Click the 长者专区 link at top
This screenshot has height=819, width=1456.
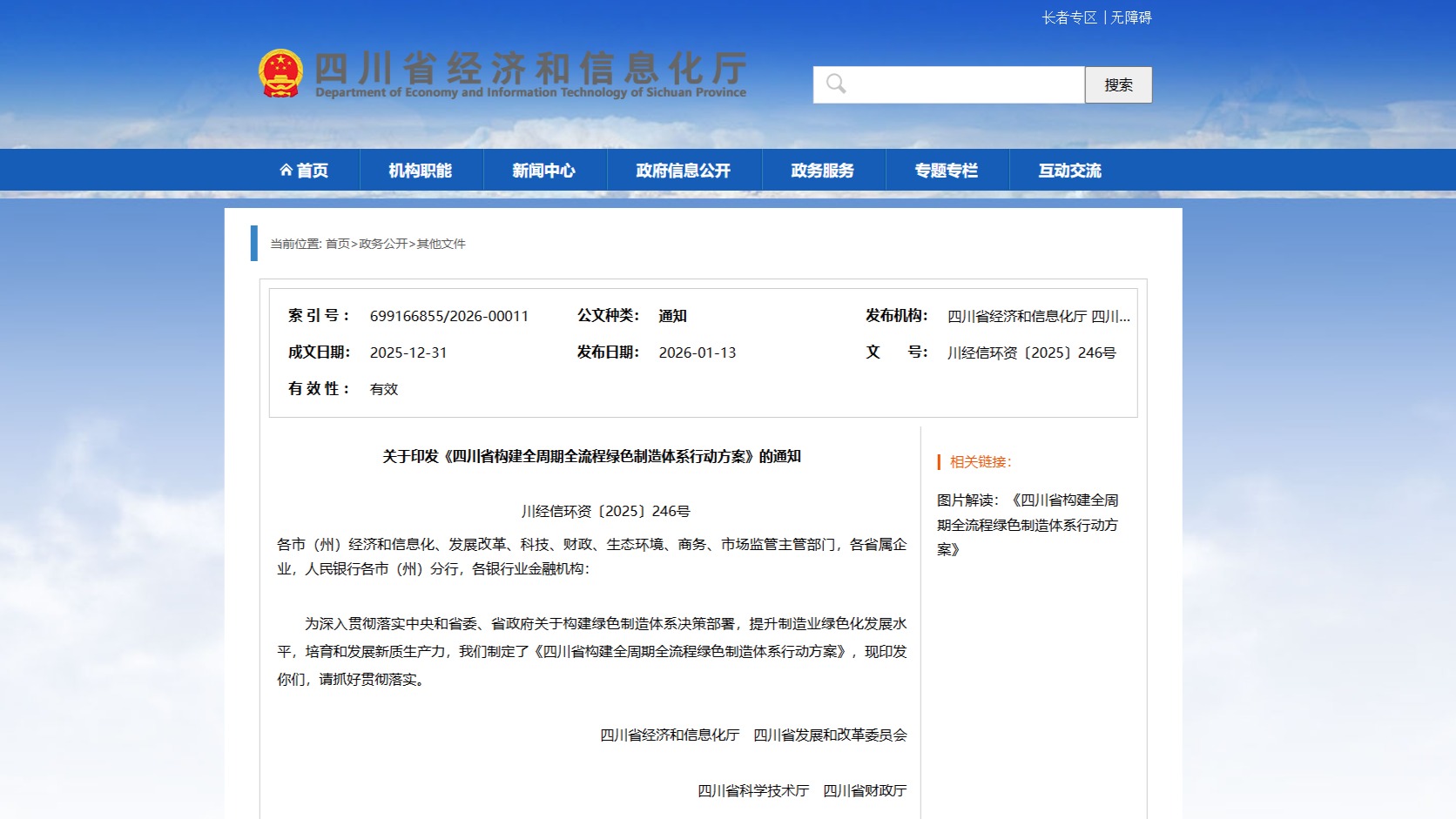point(1069,17)
